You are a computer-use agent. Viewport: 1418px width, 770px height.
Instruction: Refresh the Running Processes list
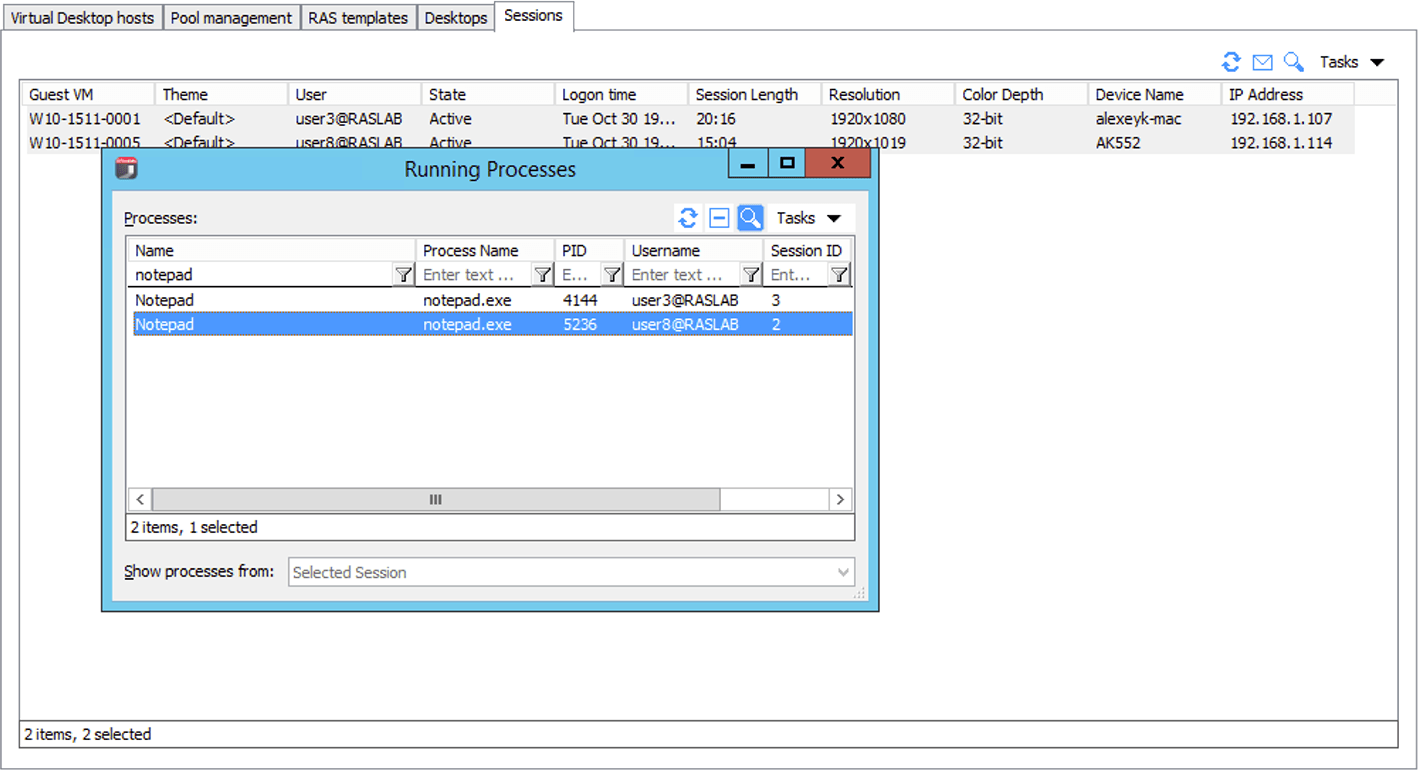[x=687, y=218]
